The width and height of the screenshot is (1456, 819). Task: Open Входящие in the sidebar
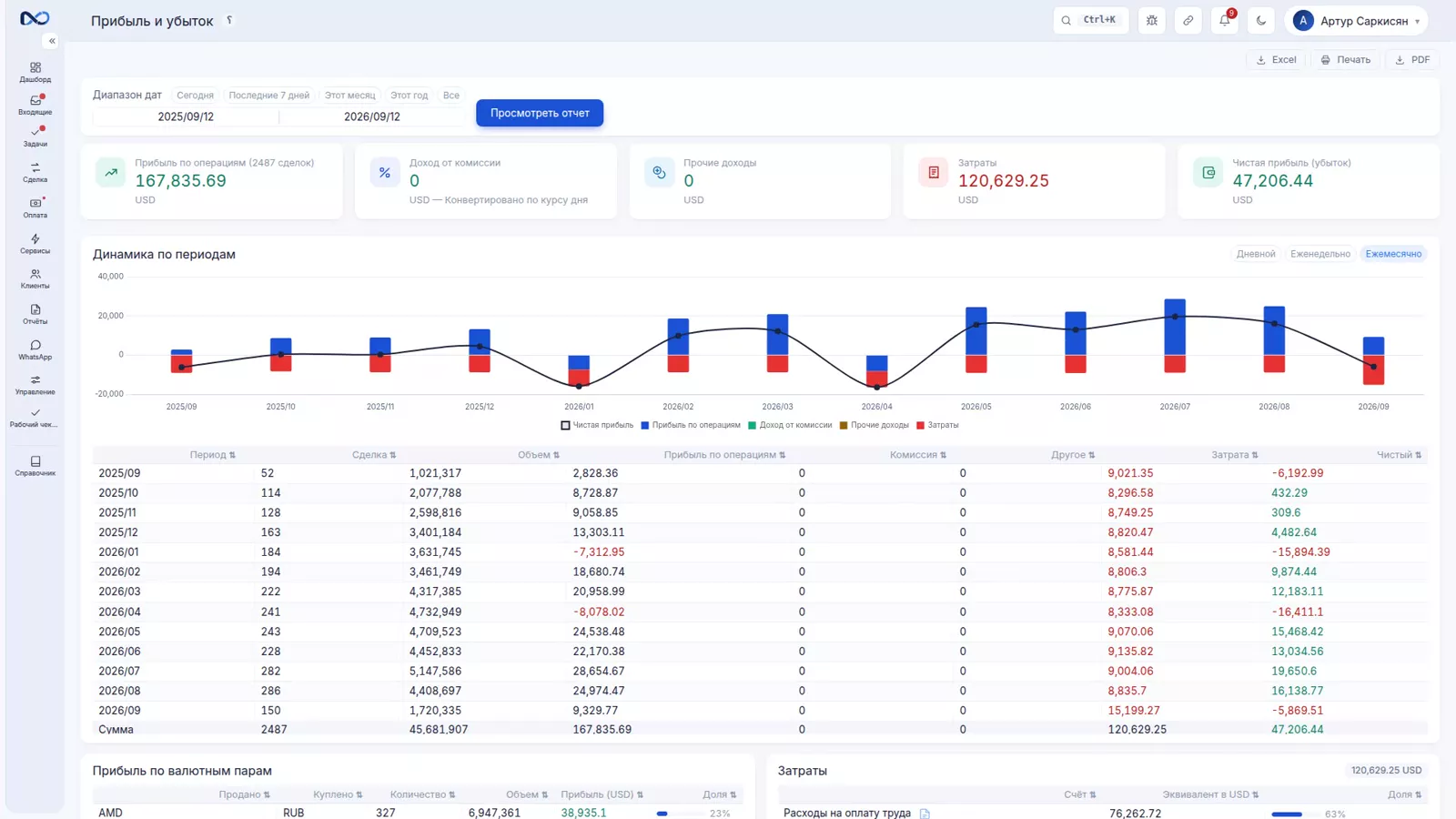click(x=35, y=106)
